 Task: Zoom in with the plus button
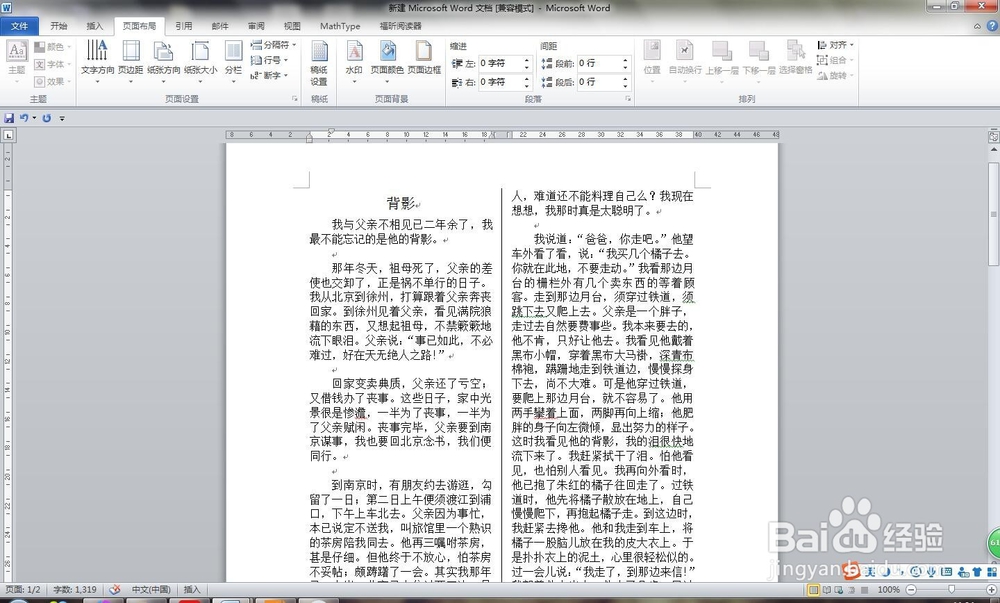(991, 590)
